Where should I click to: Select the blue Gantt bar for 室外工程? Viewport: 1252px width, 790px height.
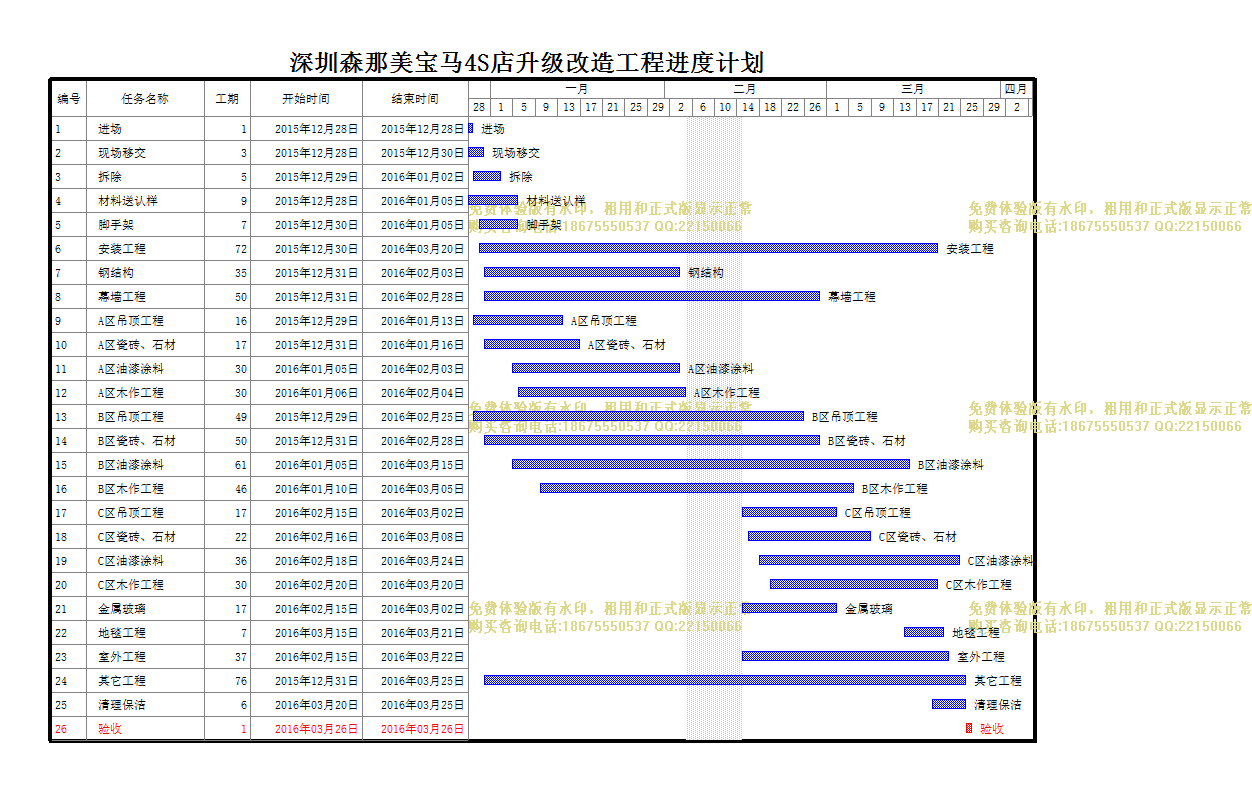pos(845,656)
